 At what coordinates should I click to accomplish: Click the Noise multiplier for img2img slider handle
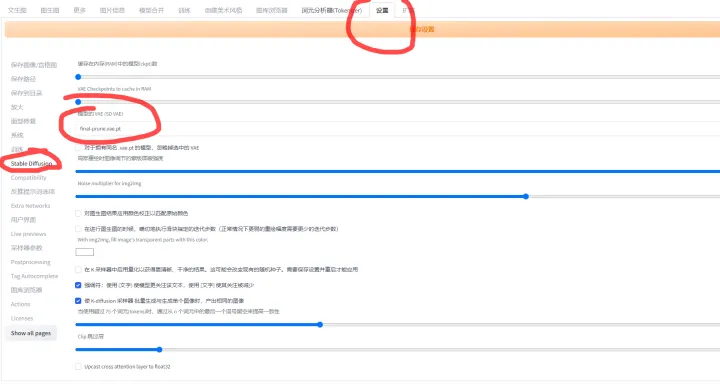click(x=526, y=197)
